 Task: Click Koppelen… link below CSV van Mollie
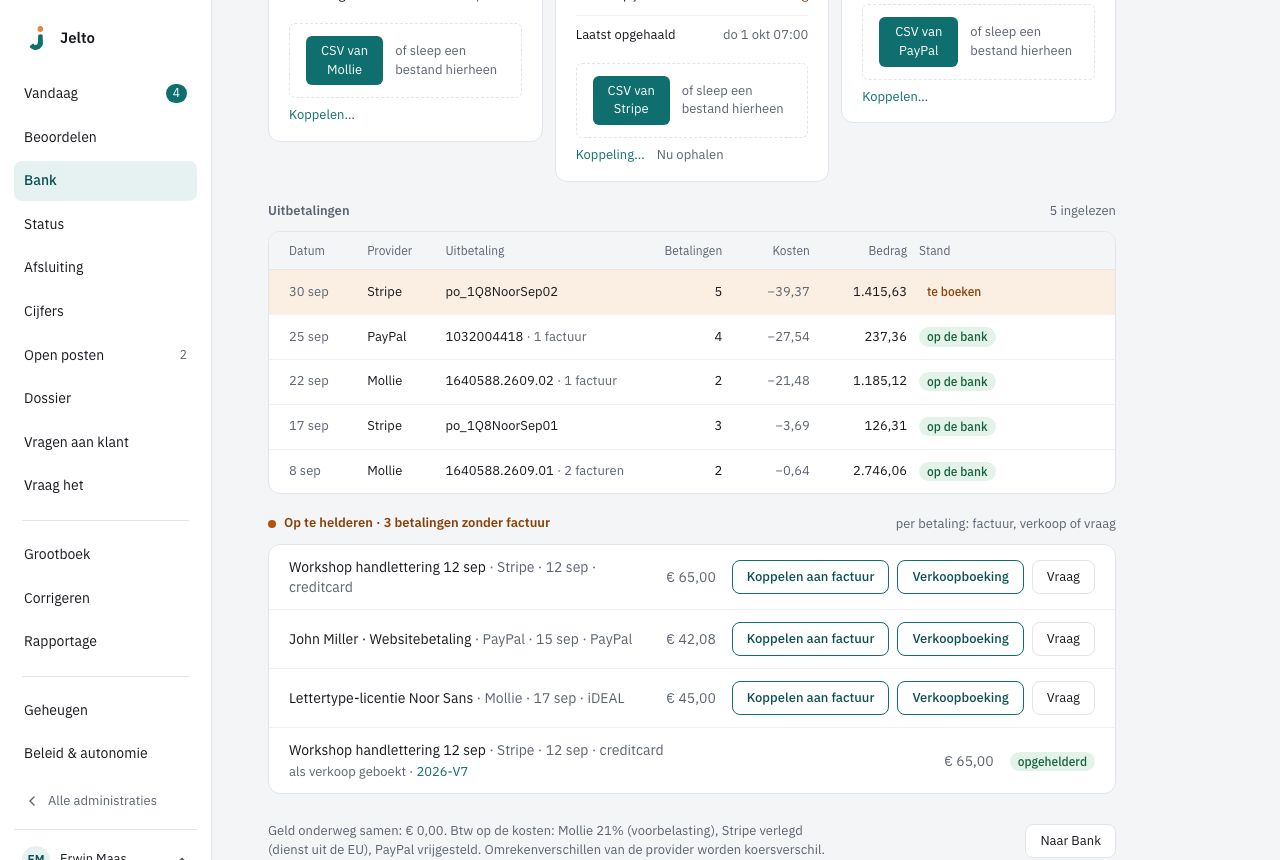pos(322,115)
